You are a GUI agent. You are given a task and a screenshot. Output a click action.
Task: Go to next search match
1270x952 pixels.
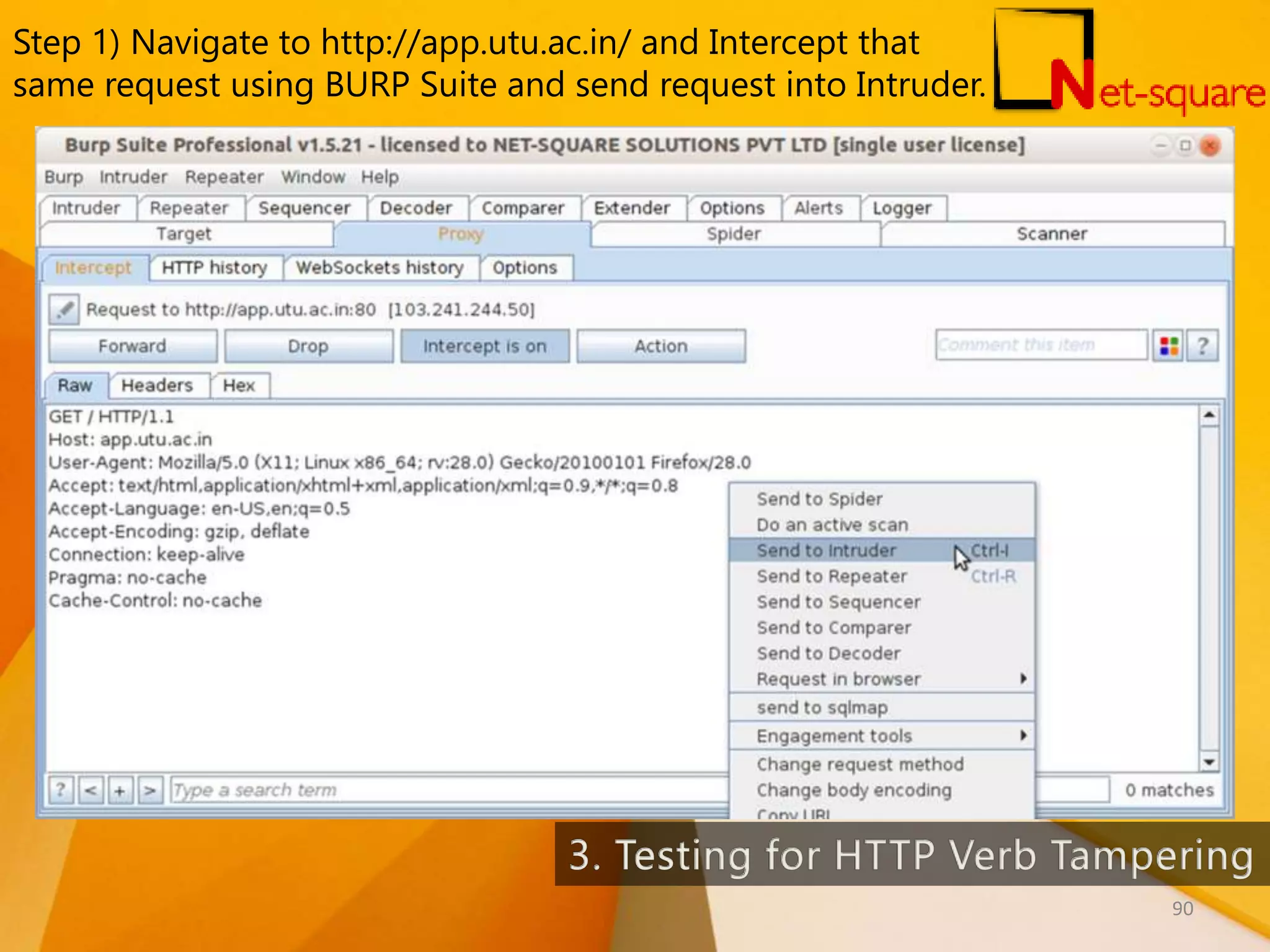(x=150, y=790)
